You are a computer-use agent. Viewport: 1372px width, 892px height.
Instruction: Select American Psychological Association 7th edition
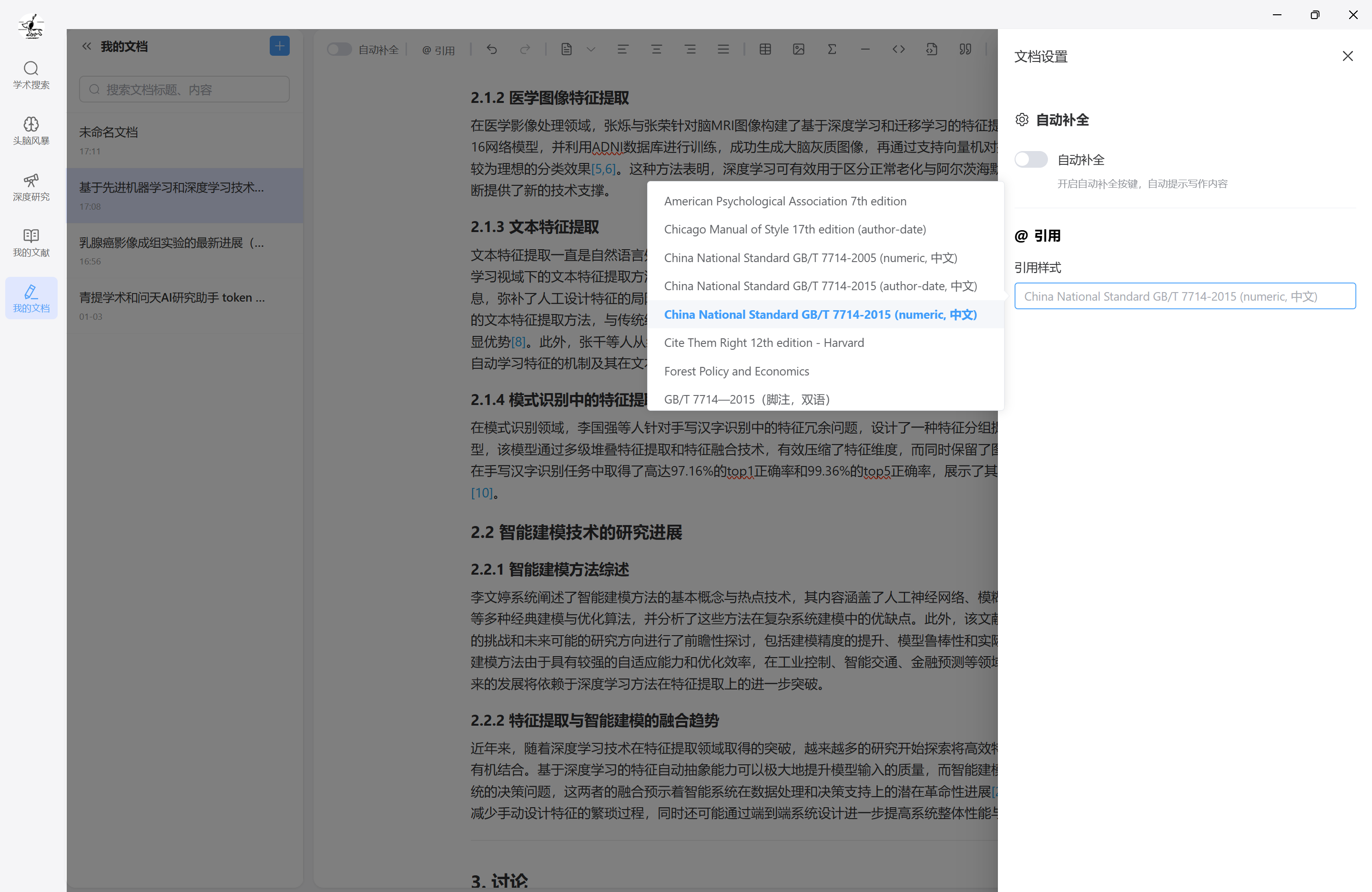(784, 201)
